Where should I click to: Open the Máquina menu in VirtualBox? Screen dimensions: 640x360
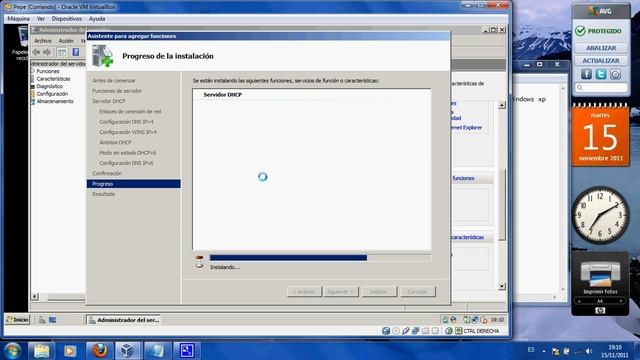tap(18, 19)
